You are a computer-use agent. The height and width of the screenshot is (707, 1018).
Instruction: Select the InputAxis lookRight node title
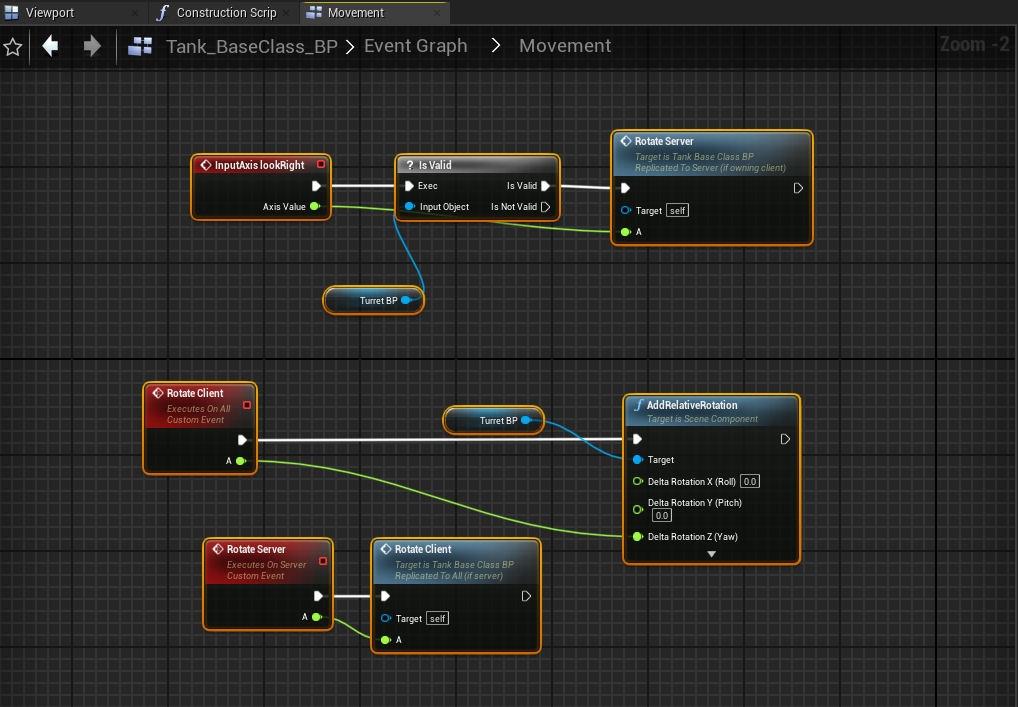(259, 165)
